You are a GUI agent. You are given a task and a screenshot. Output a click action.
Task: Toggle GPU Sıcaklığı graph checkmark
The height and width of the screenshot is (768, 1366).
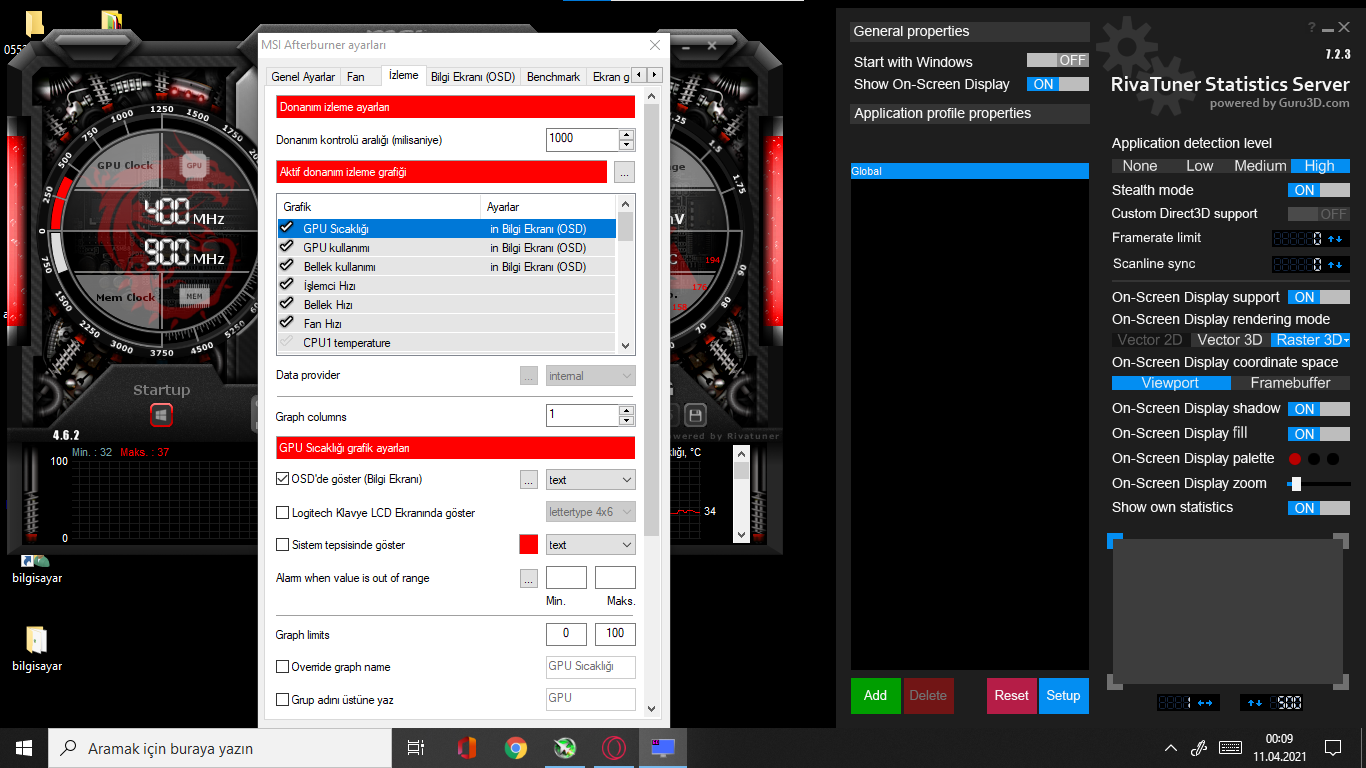pos(287,229)
